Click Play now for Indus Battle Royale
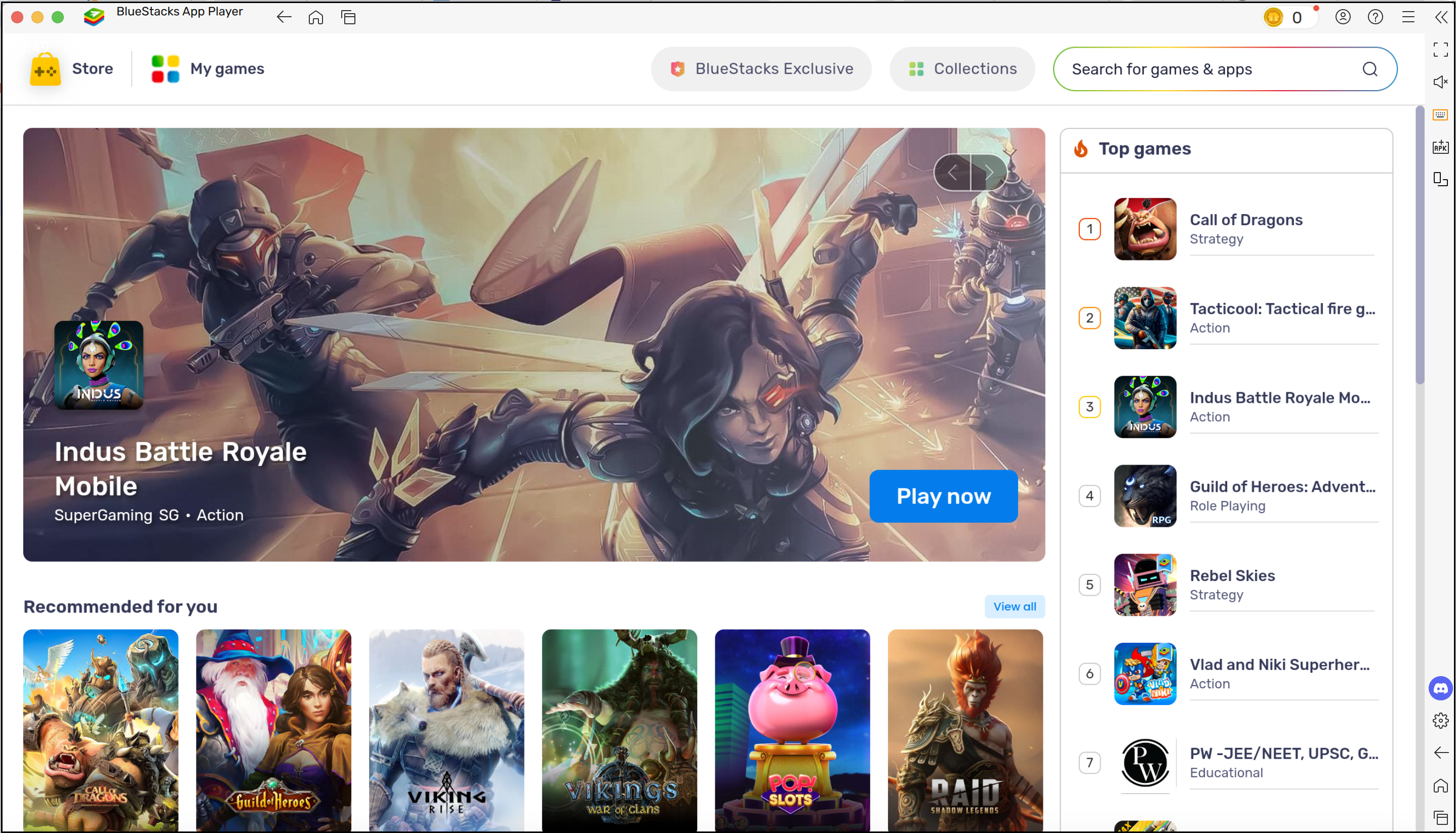Viewport: 1456px width, 833px height. 943,496
